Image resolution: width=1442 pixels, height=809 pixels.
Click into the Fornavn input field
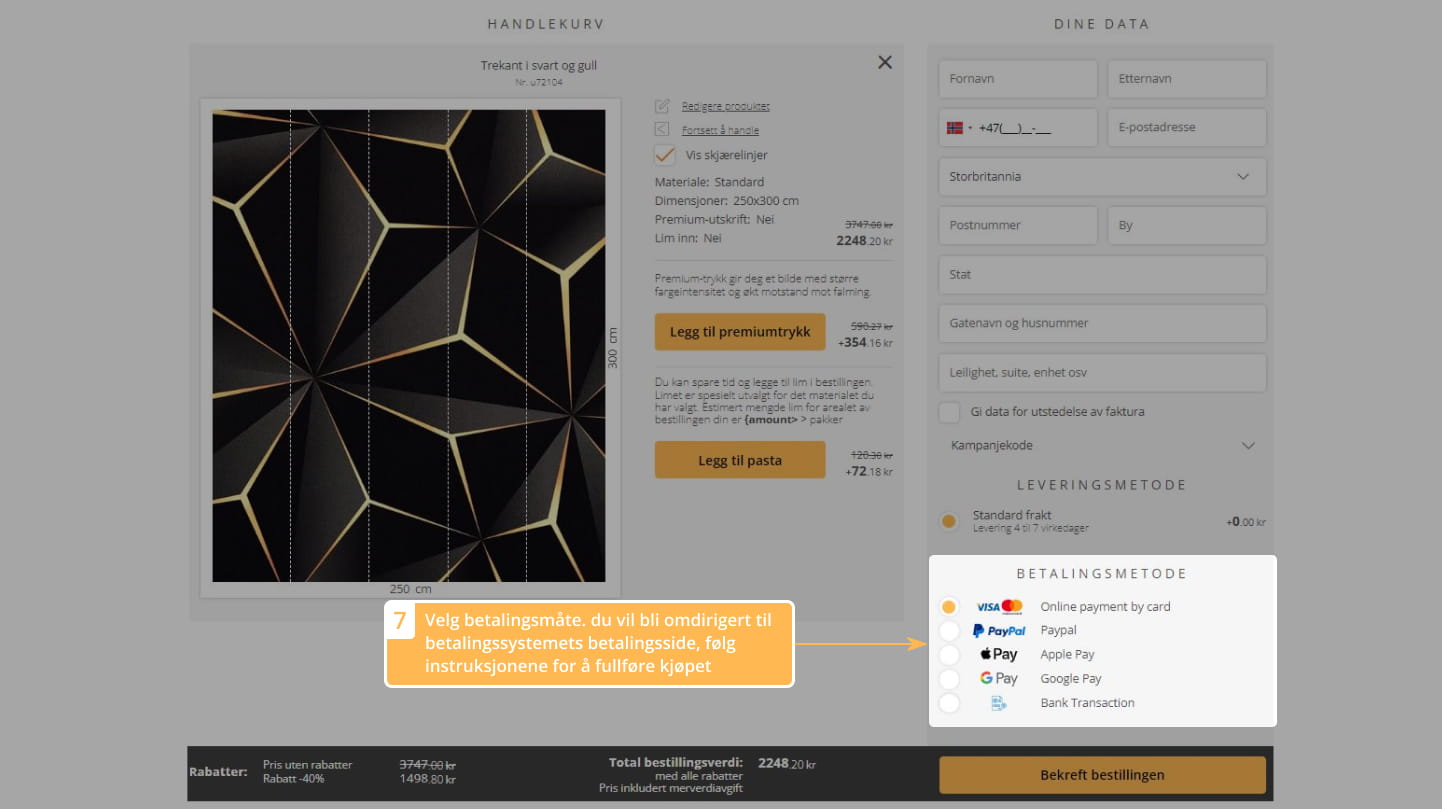[1018, 79]
